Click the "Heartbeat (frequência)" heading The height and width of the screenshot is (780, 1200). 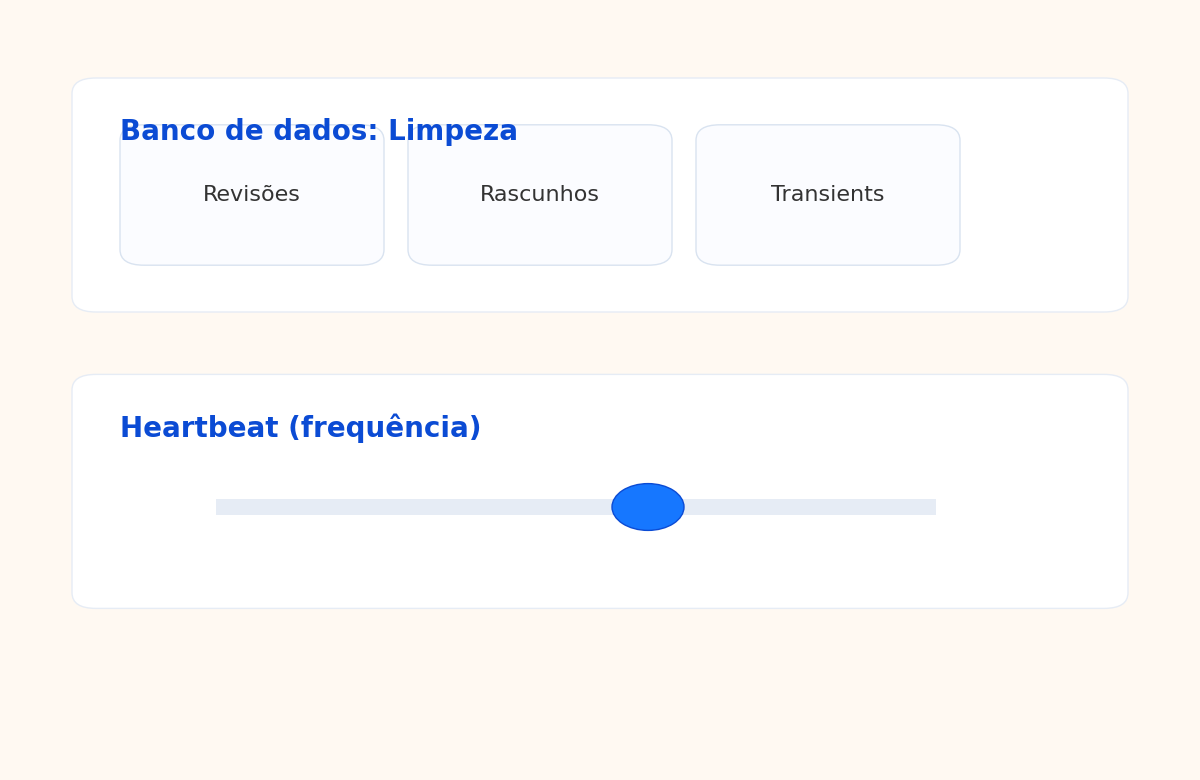300,428
